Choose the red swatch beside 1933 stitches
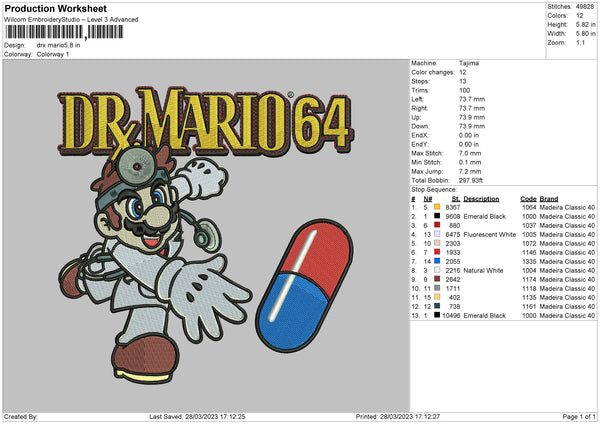Viewport: 600px width, 424px height. (437, 252)
